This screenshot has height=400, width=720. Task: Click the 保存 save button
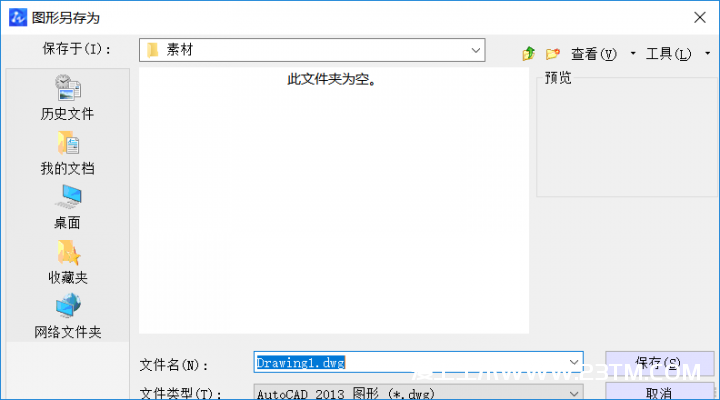[x=659, y=362]
